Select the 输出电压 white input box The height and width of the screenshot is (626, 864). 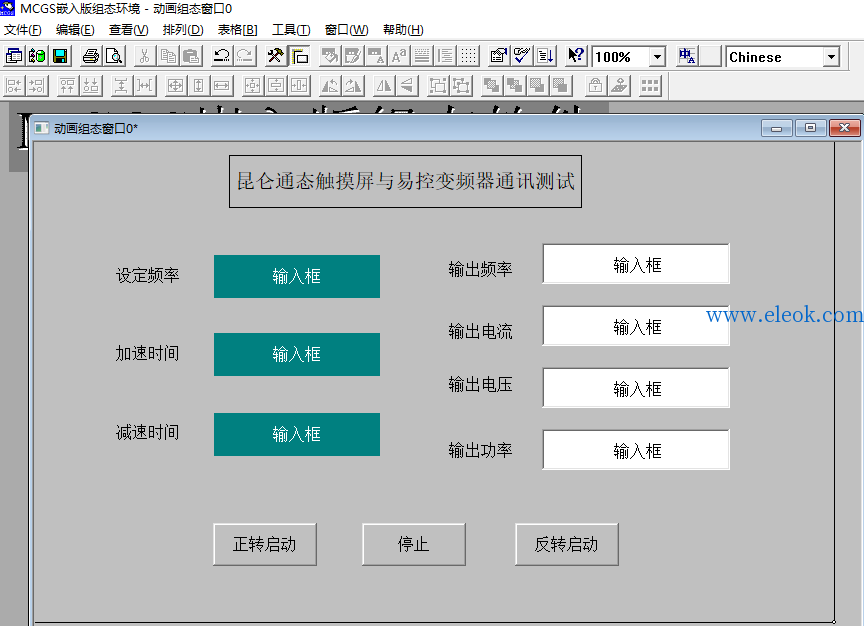click(x=636, y=388)
